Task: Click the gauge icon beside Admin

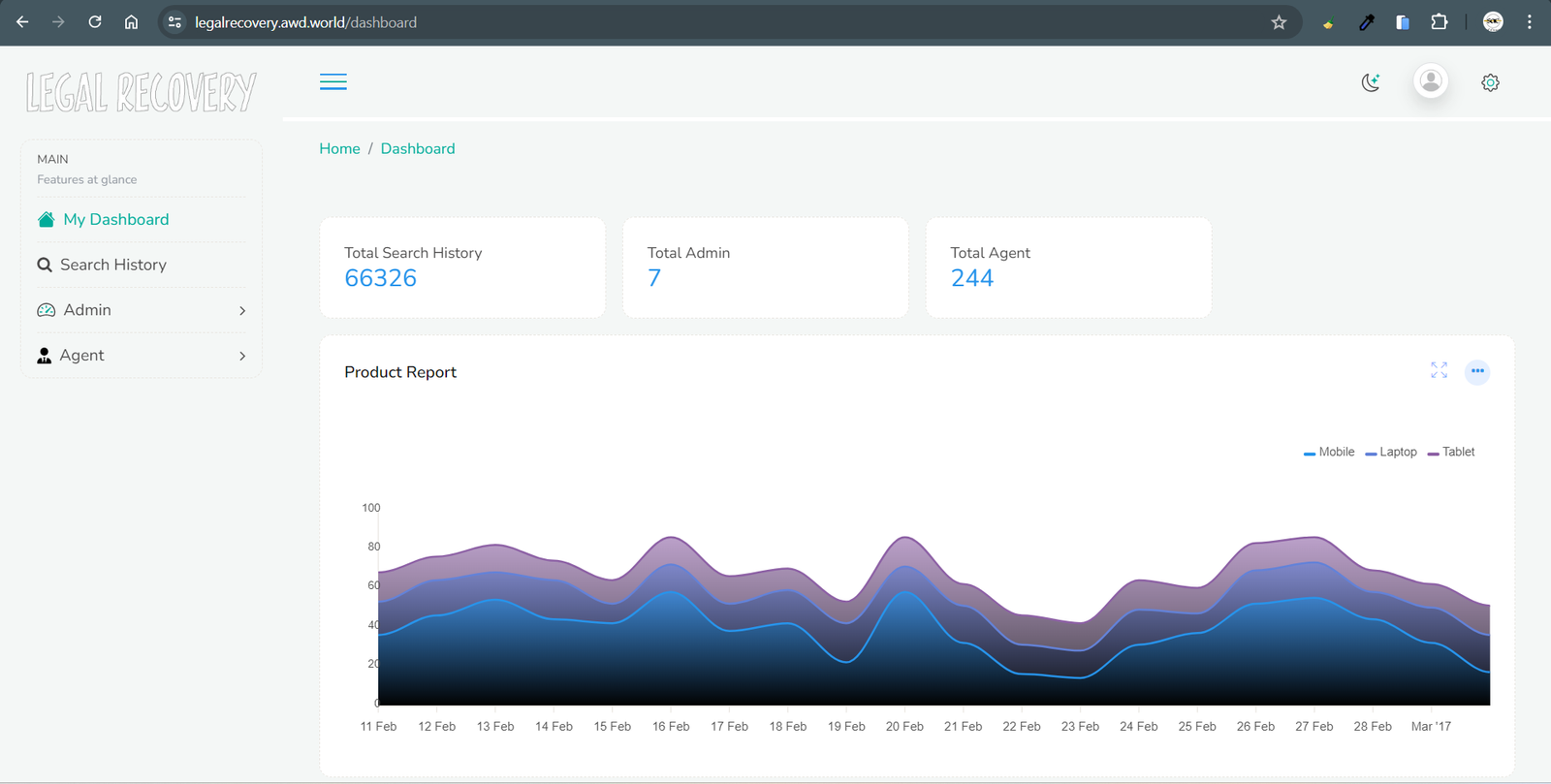Action: 46,310
